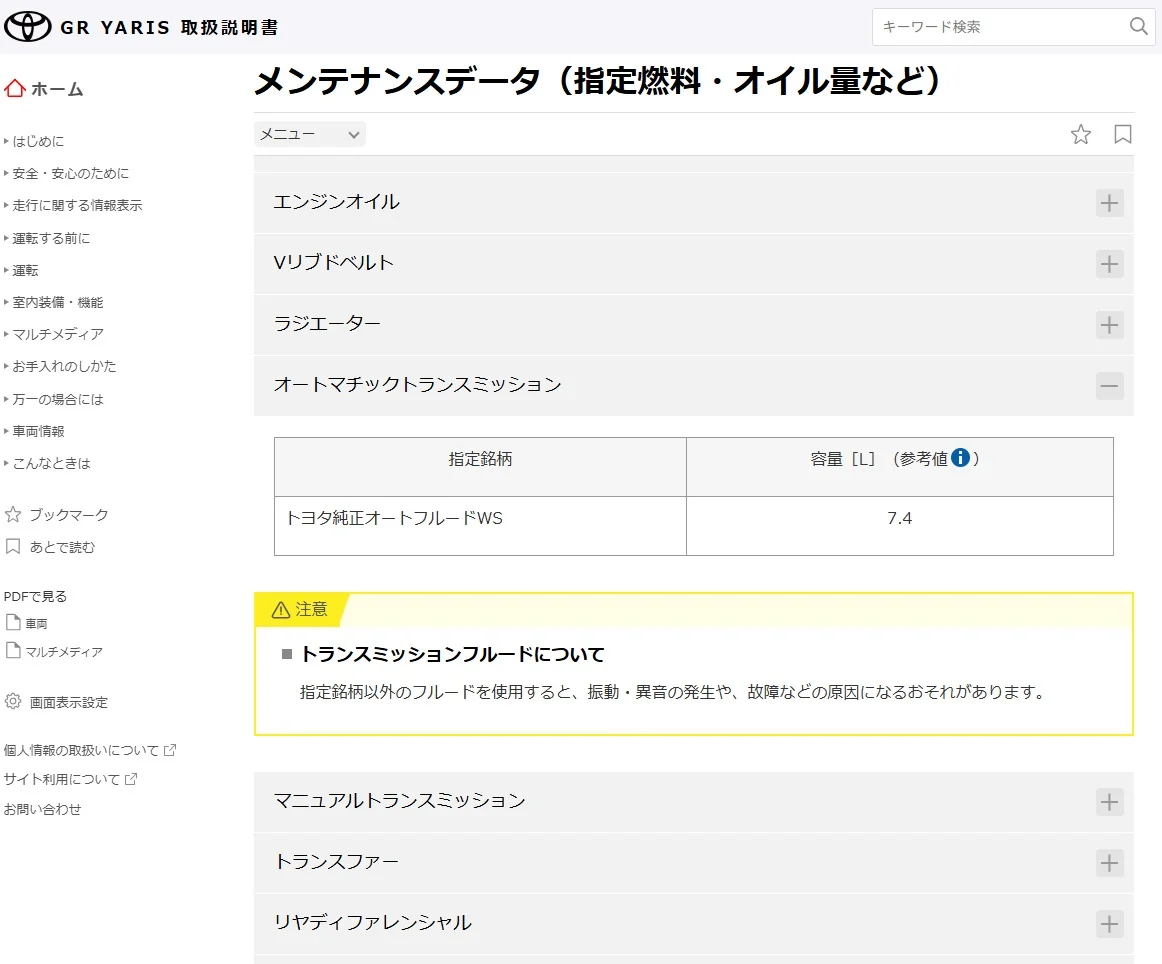Open ブックマーク in the sidebar
1162x964 pixels.
point(56,514)
